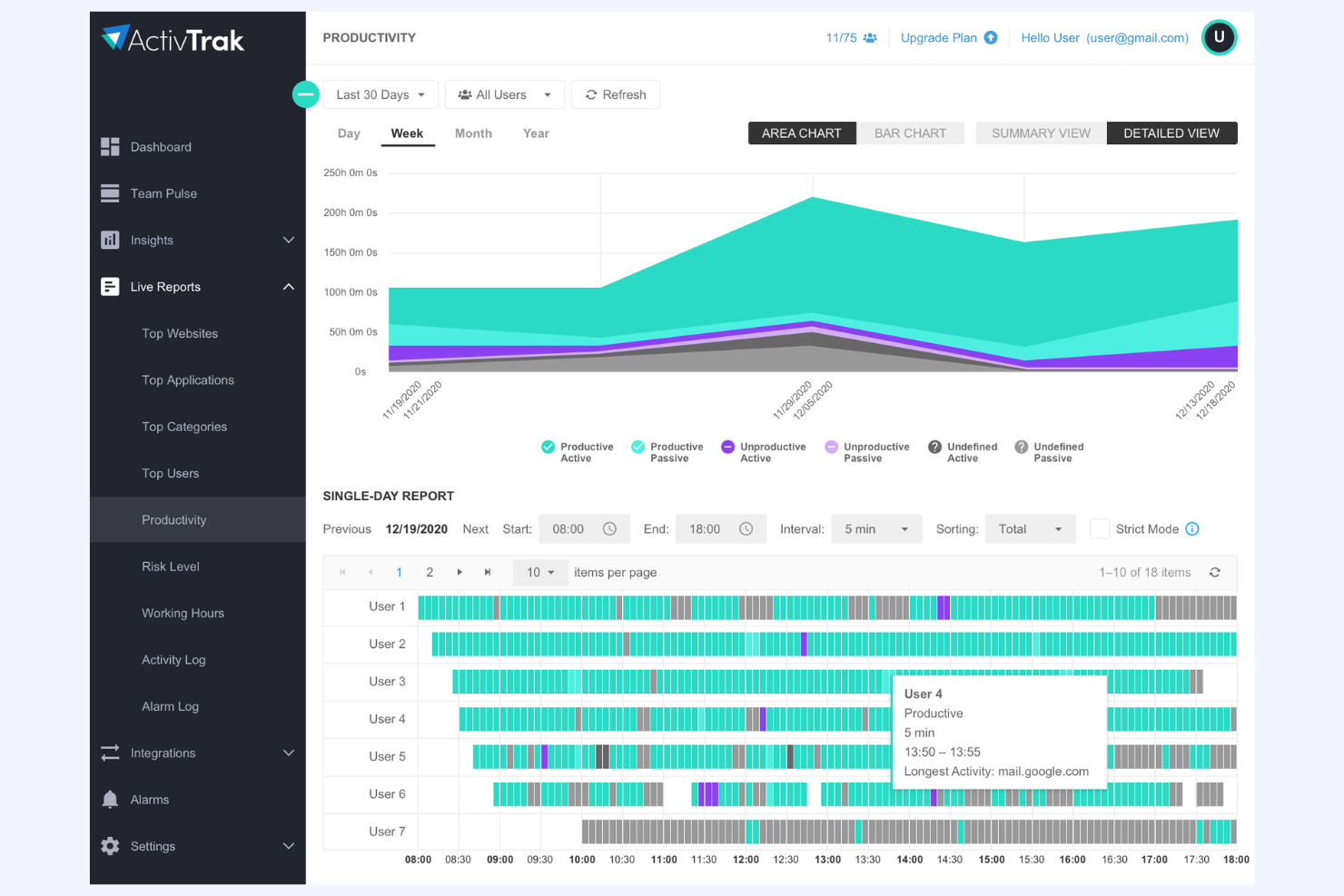Click the Live Reports document icon
Screen dimensions: 1344x896
tap(110, 287)
